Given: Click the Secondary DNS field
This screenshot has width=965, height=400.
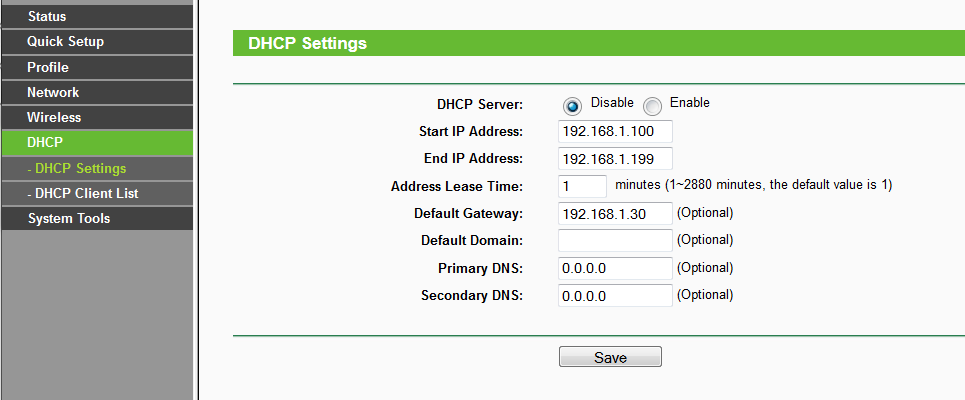Looking at the screenshot, I should [x=615, y=295].
